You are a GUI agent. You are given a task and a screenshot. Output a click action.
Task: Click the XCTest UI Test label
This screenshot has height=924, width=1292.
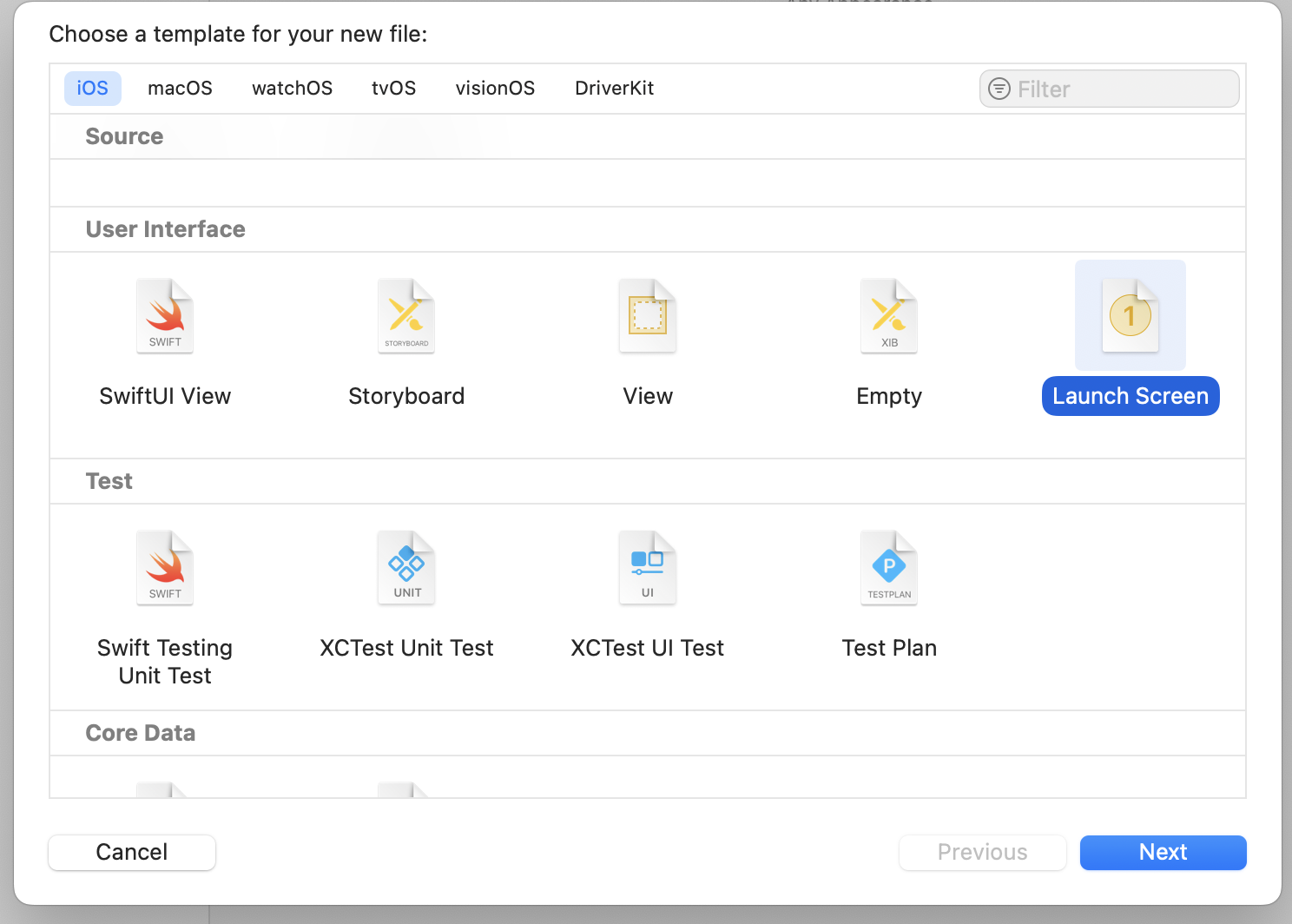coord(648,648)
